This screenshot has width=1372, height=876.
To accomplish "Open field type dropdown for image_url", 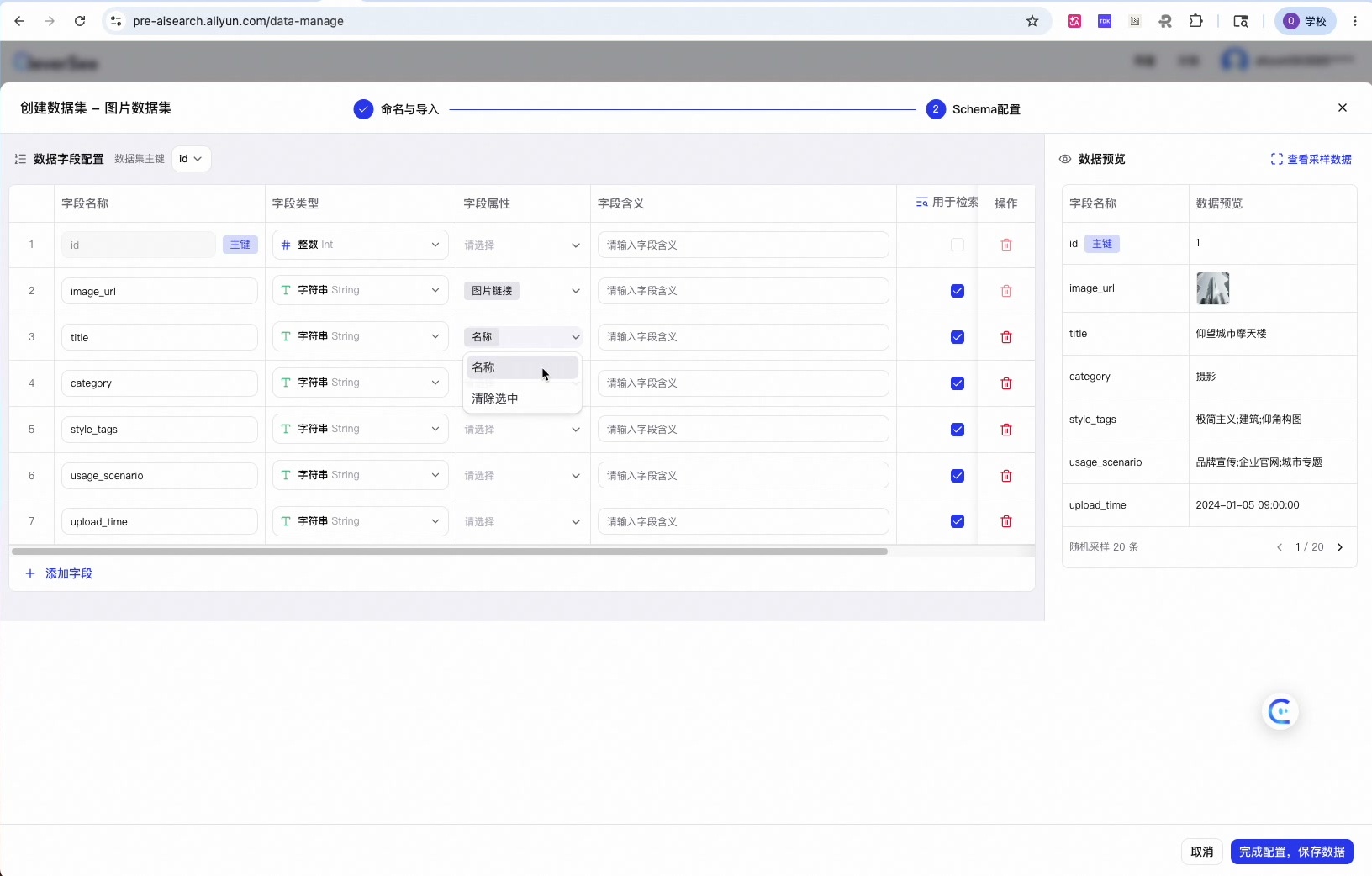I will [x=360, y=290].
